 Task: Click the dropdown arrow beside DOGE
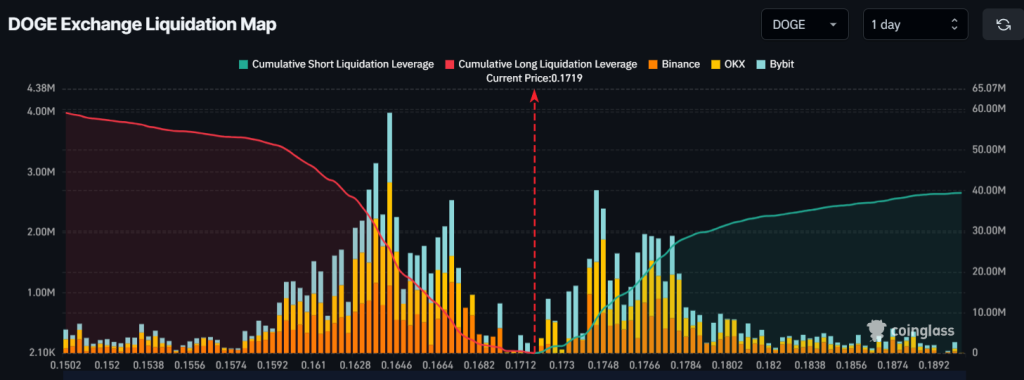(x=833, y=25)
